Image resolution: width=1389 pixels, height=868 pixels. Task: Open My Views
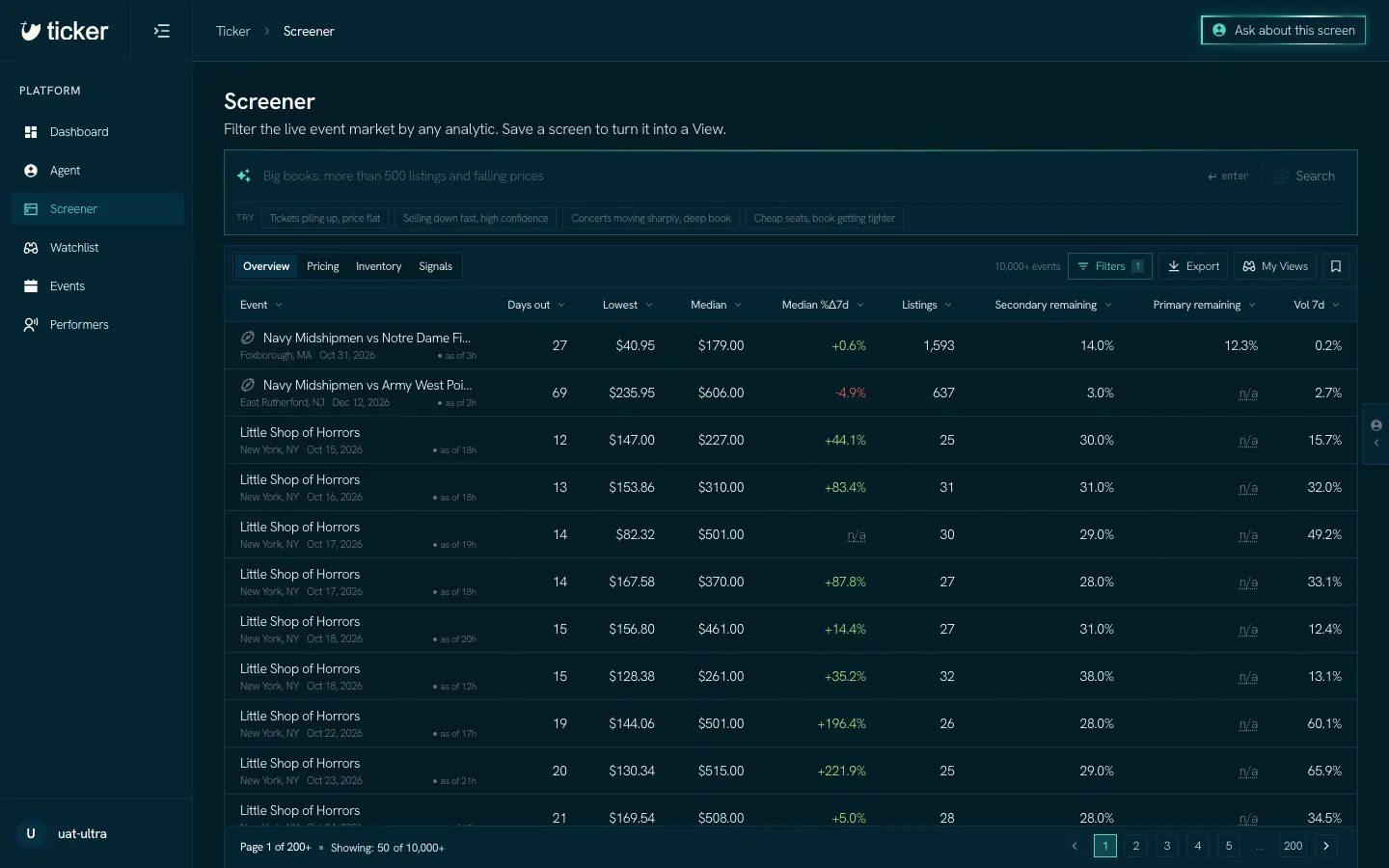(1275, 266)
